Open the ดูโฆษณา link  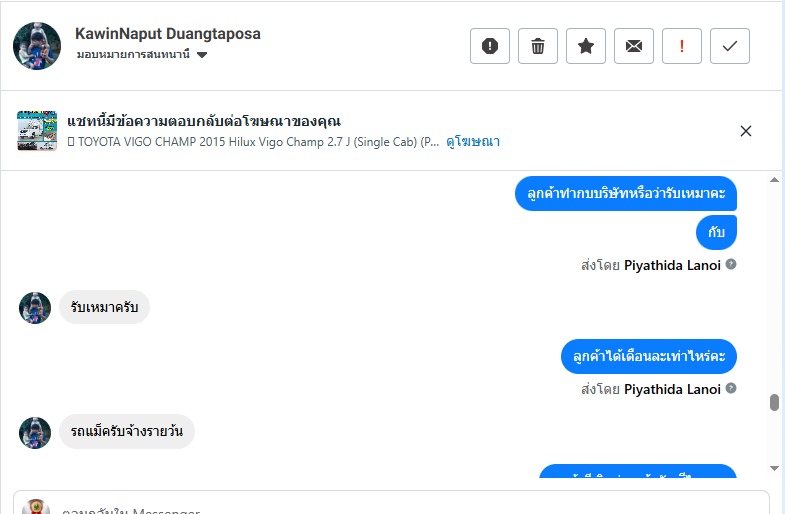pos(473,142)
